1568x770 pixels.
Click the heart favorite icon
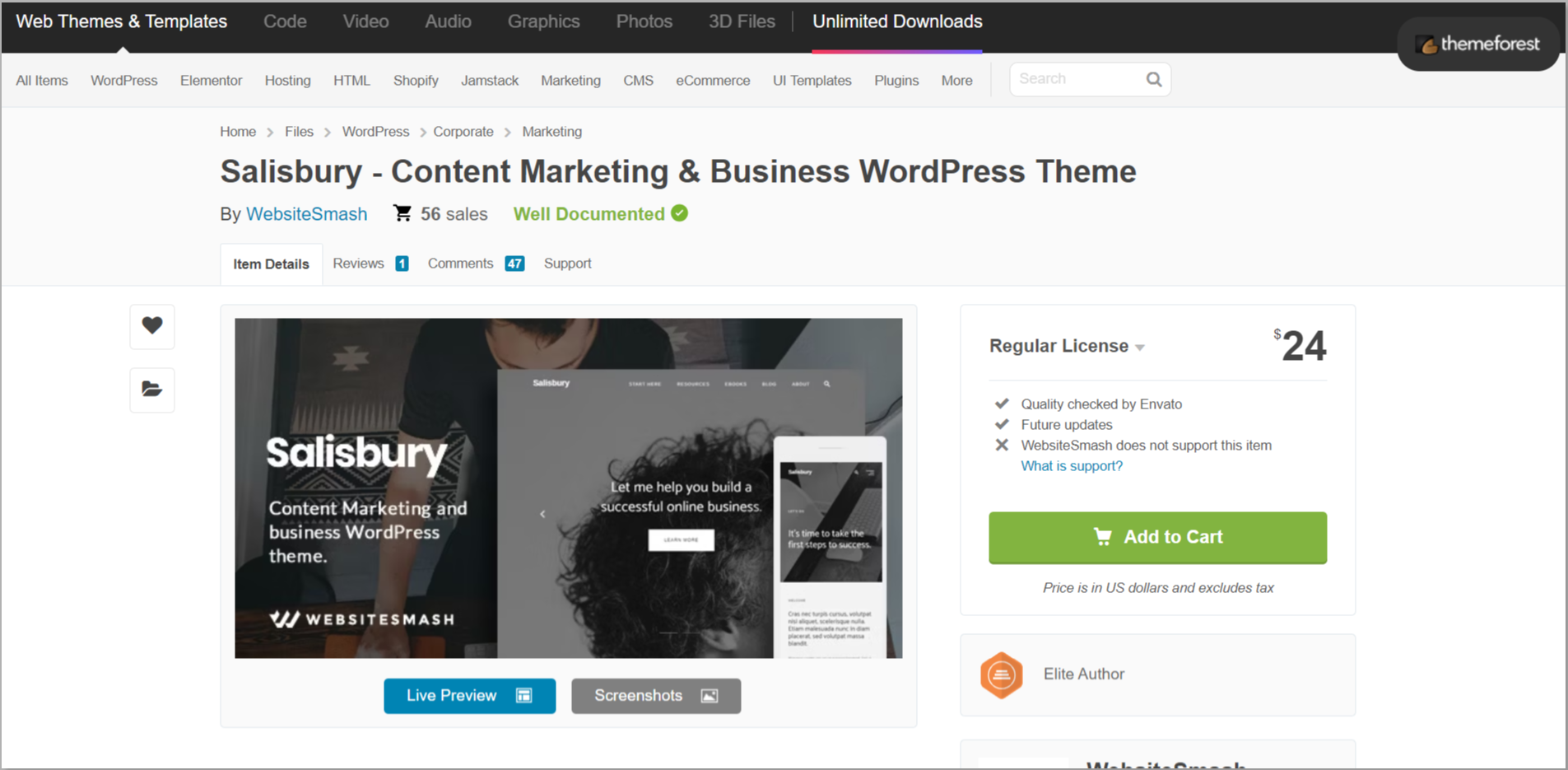click(152, 326)
